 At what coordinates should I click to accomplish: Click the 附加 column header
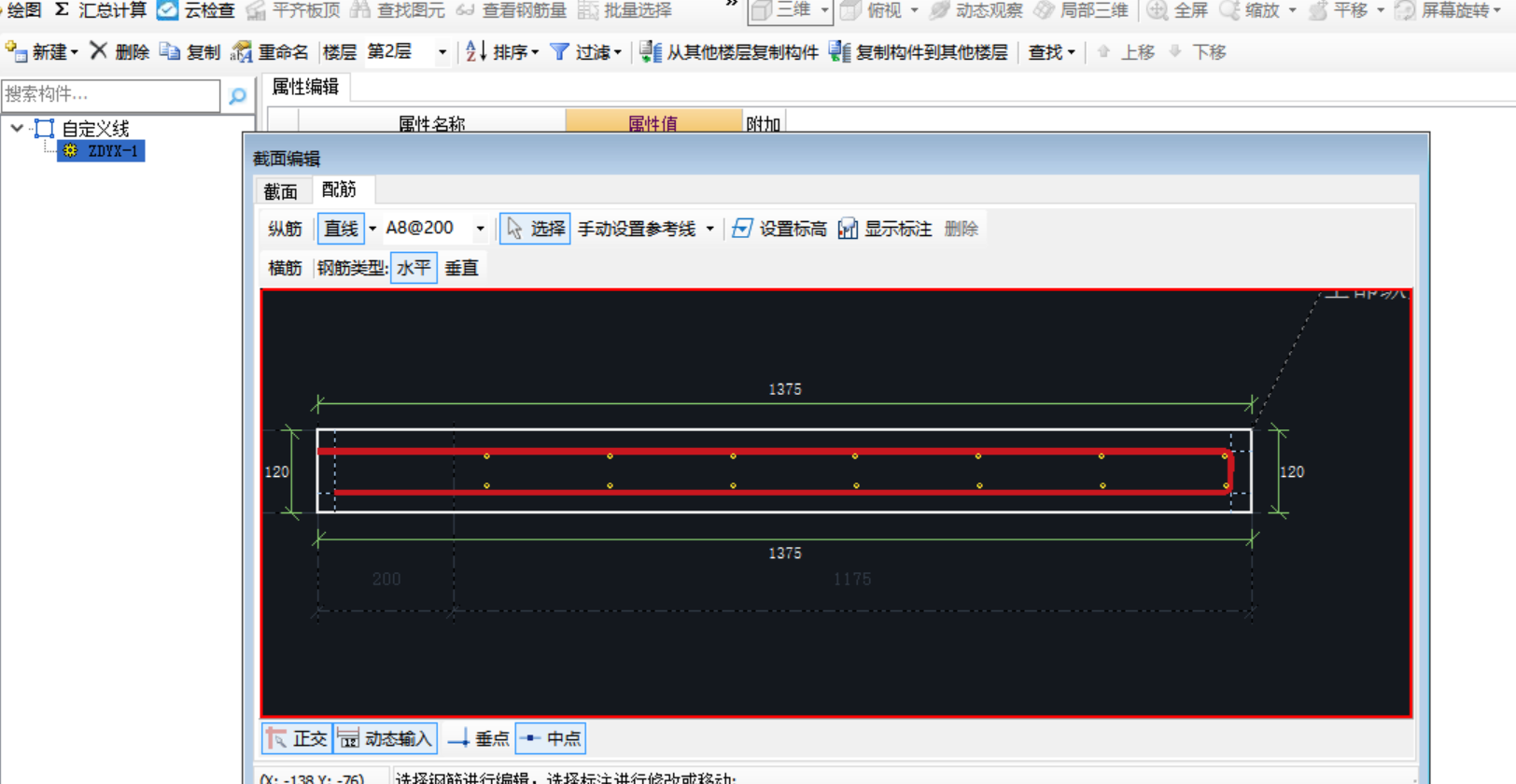pyautogui.click(x=764, y=123)
